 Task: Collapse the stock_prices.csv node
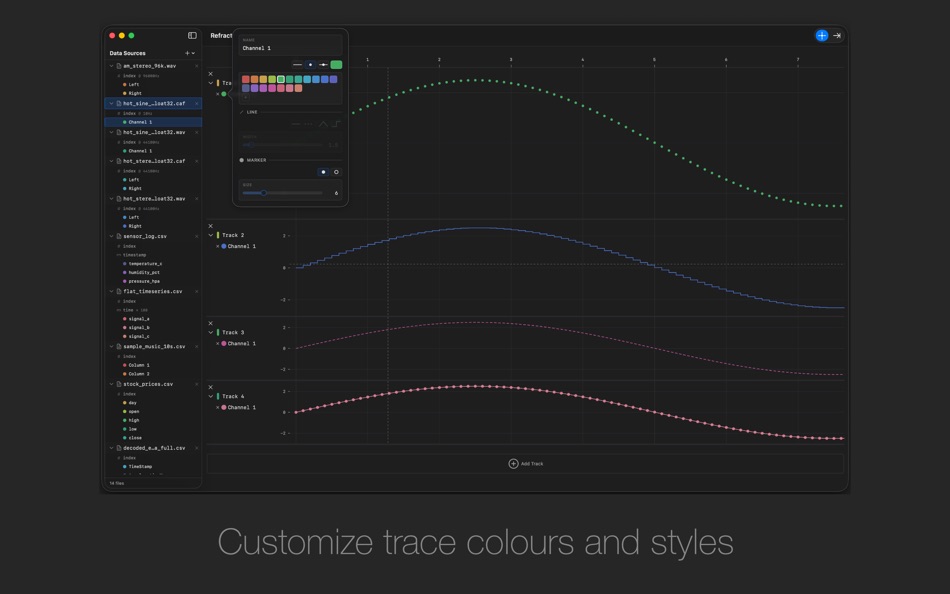coord(111,384)
